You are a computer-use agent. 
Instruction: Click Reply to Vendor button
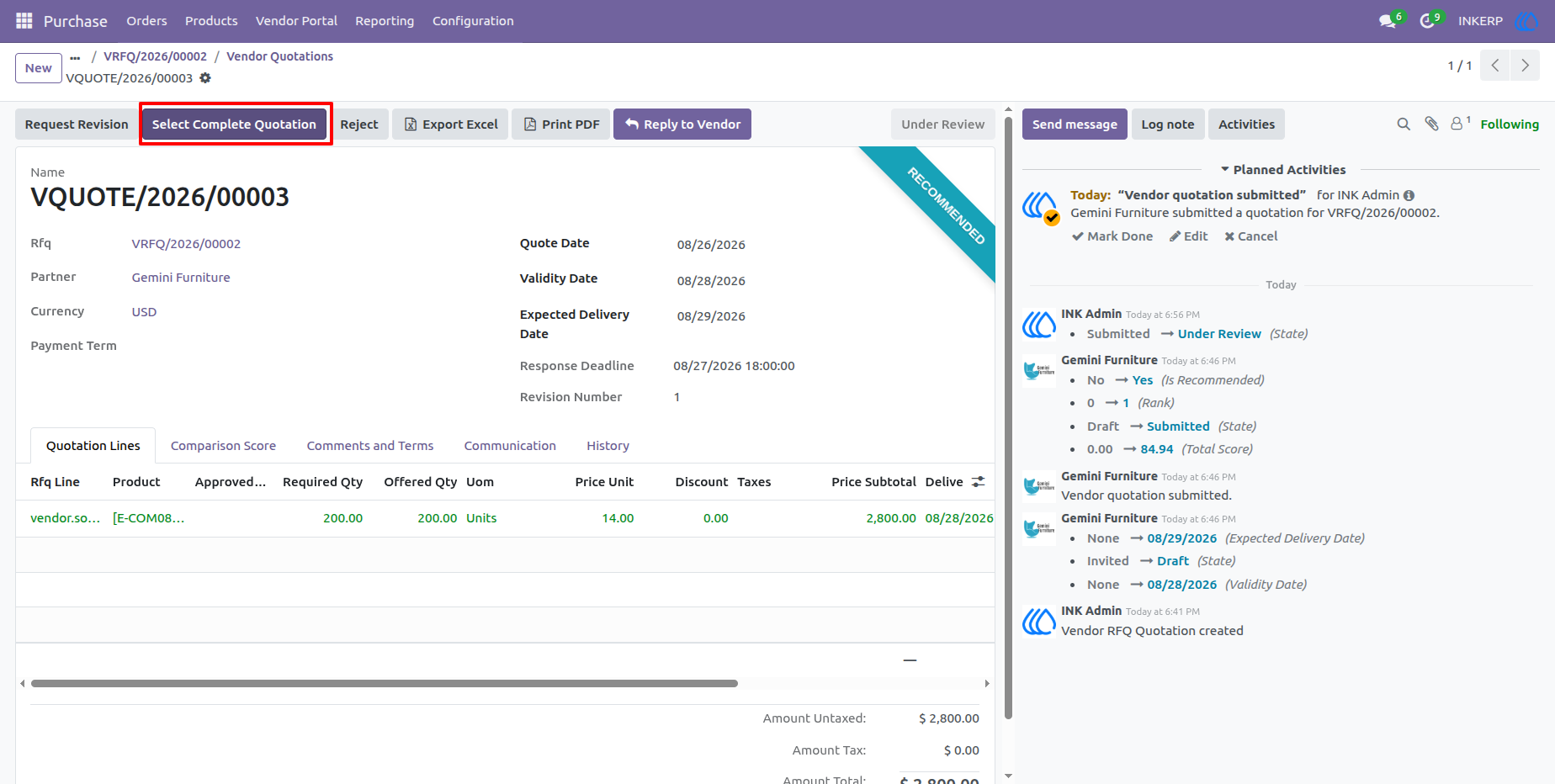pos(682,124)
